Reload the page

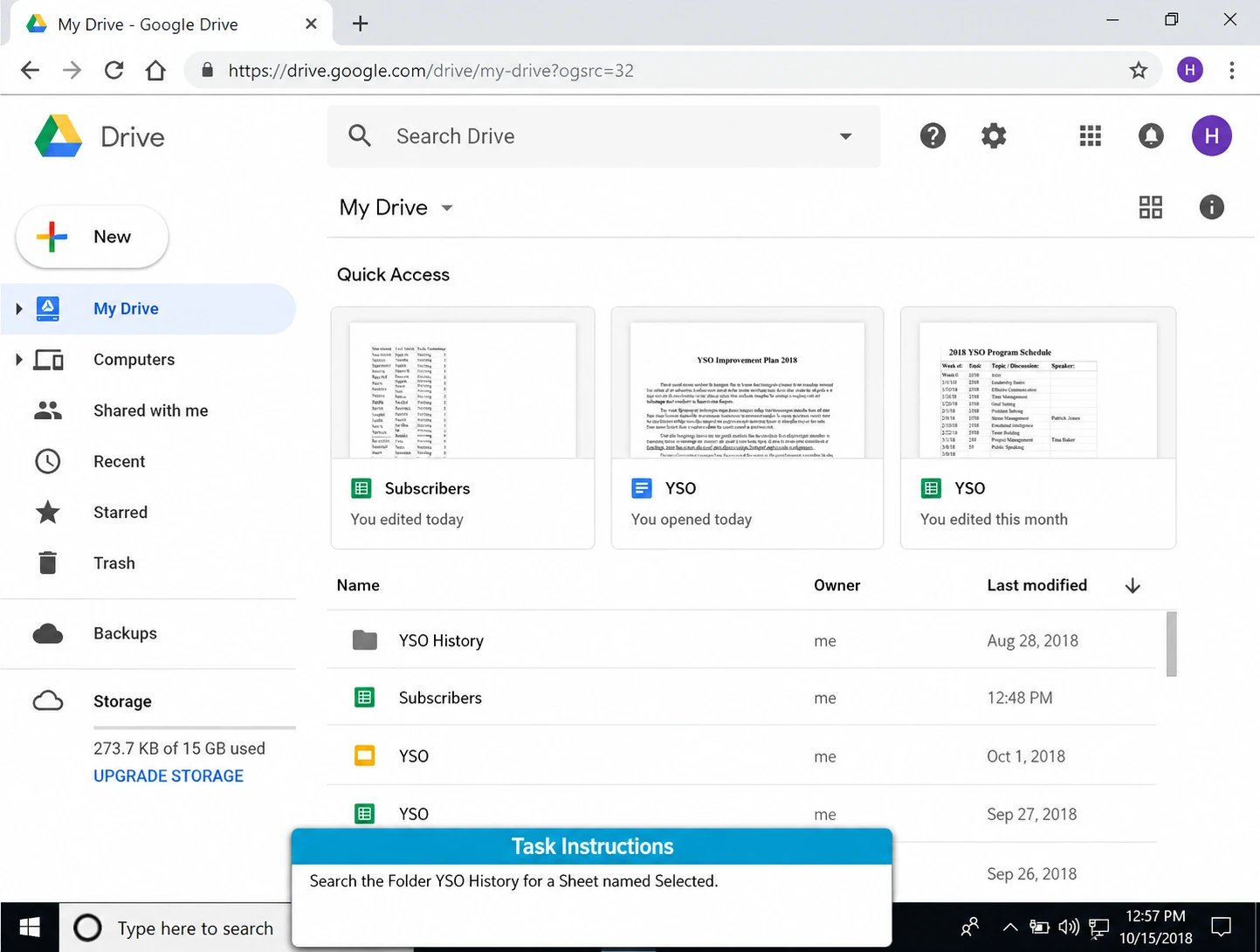(114, 70)
